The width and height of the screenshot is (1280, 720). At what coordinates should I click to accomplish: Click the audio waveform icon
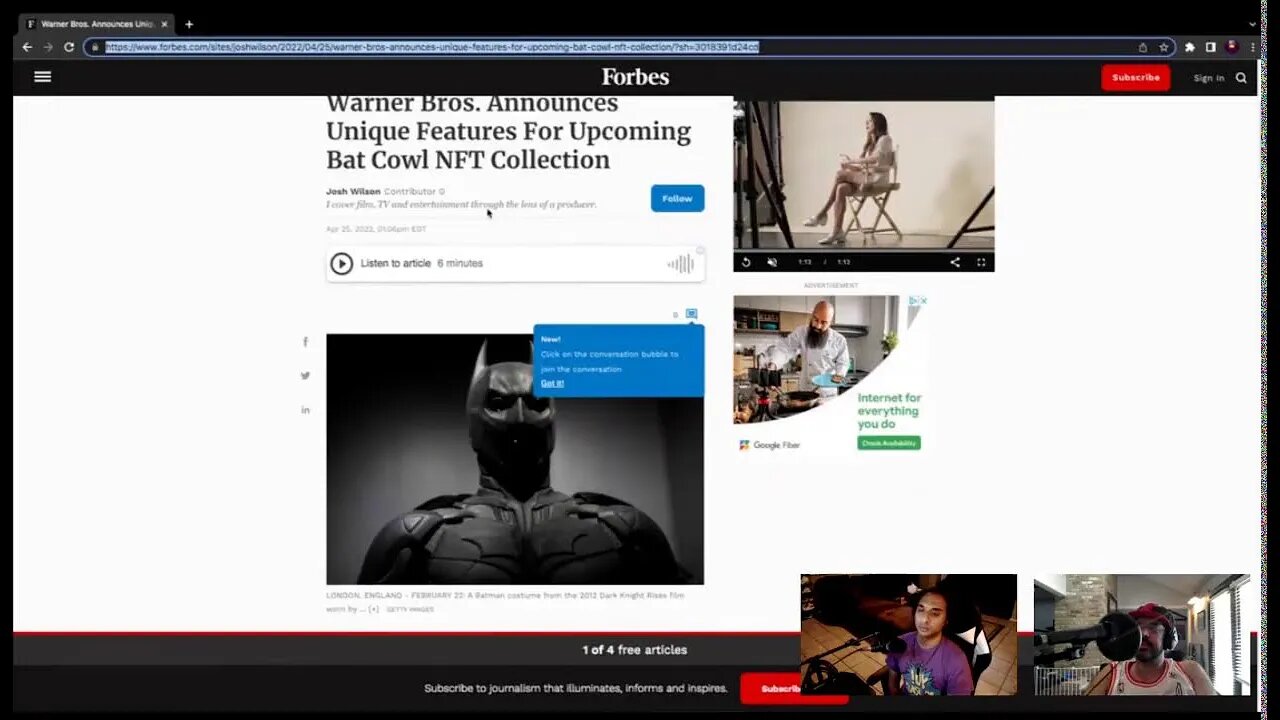pyautogui.click(x=680, y=264)
